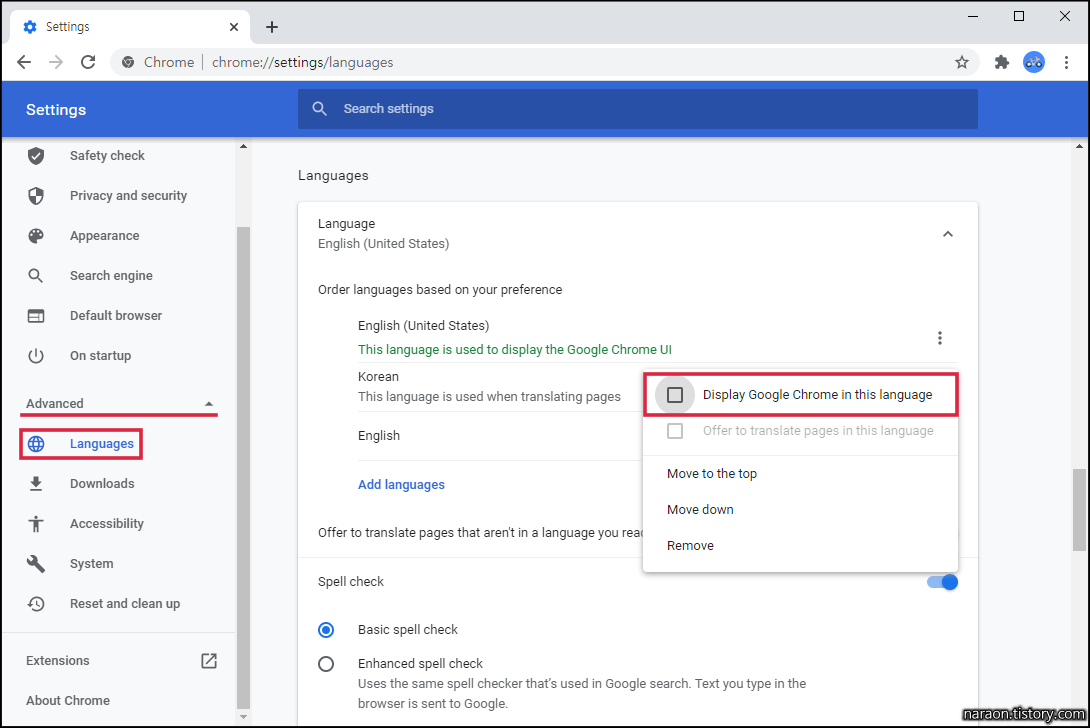Click the site info icon in address bar
The image size is (1090, 728).
pyautogui.click(x=128, y=63)
